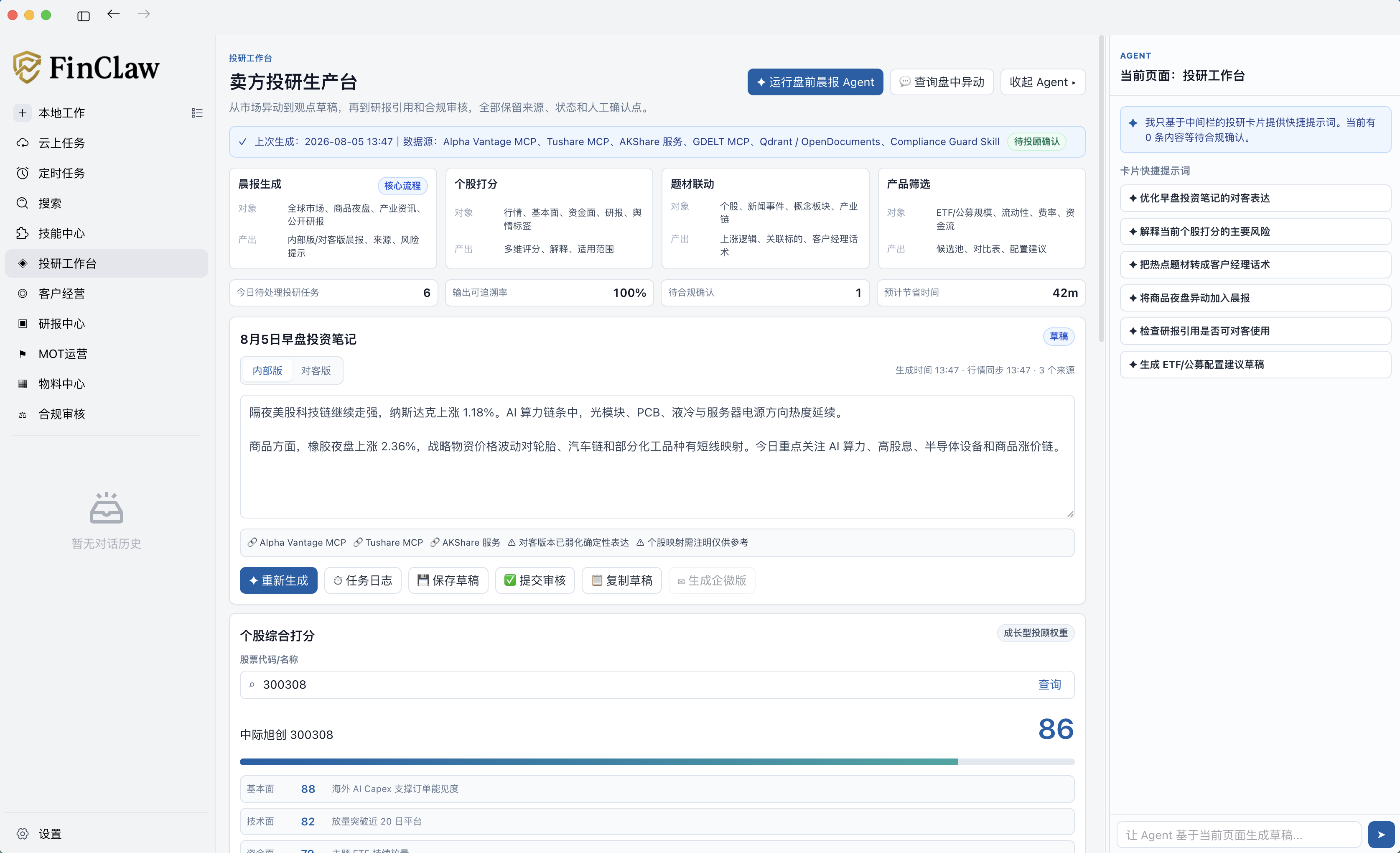Viewport: 1400px width, 853px height.
Task: Send the Agent prompt with arrow button
Action: point(1381,835)
